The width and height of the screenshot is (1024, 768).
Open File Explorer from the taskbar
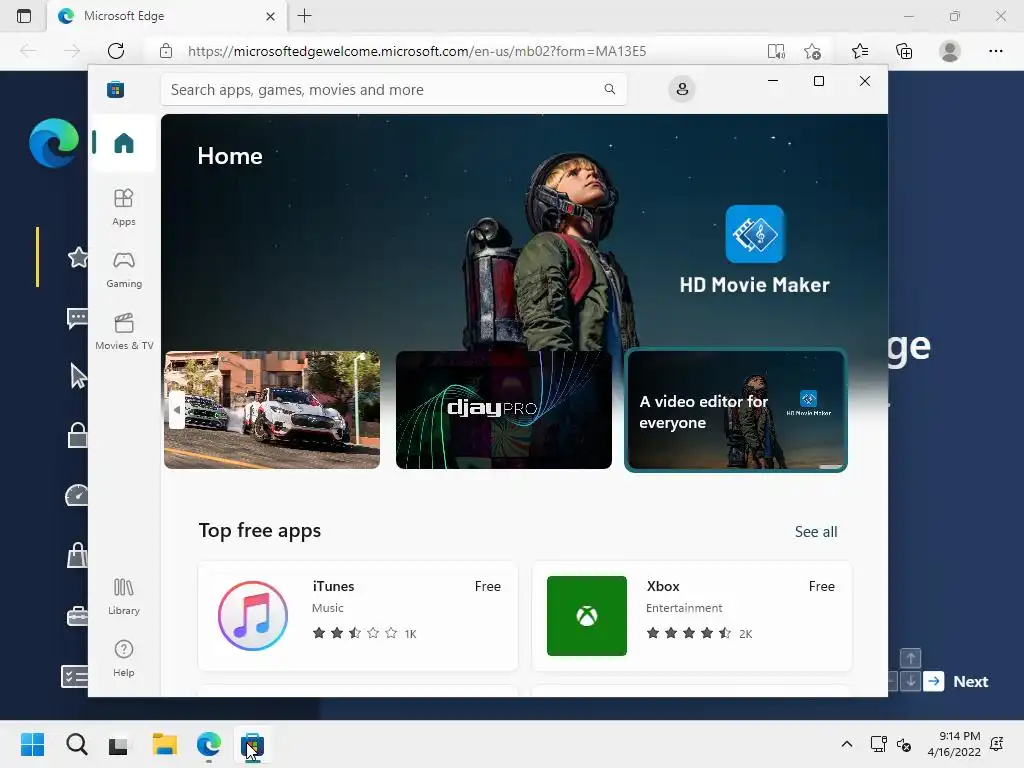pos(165,744)
